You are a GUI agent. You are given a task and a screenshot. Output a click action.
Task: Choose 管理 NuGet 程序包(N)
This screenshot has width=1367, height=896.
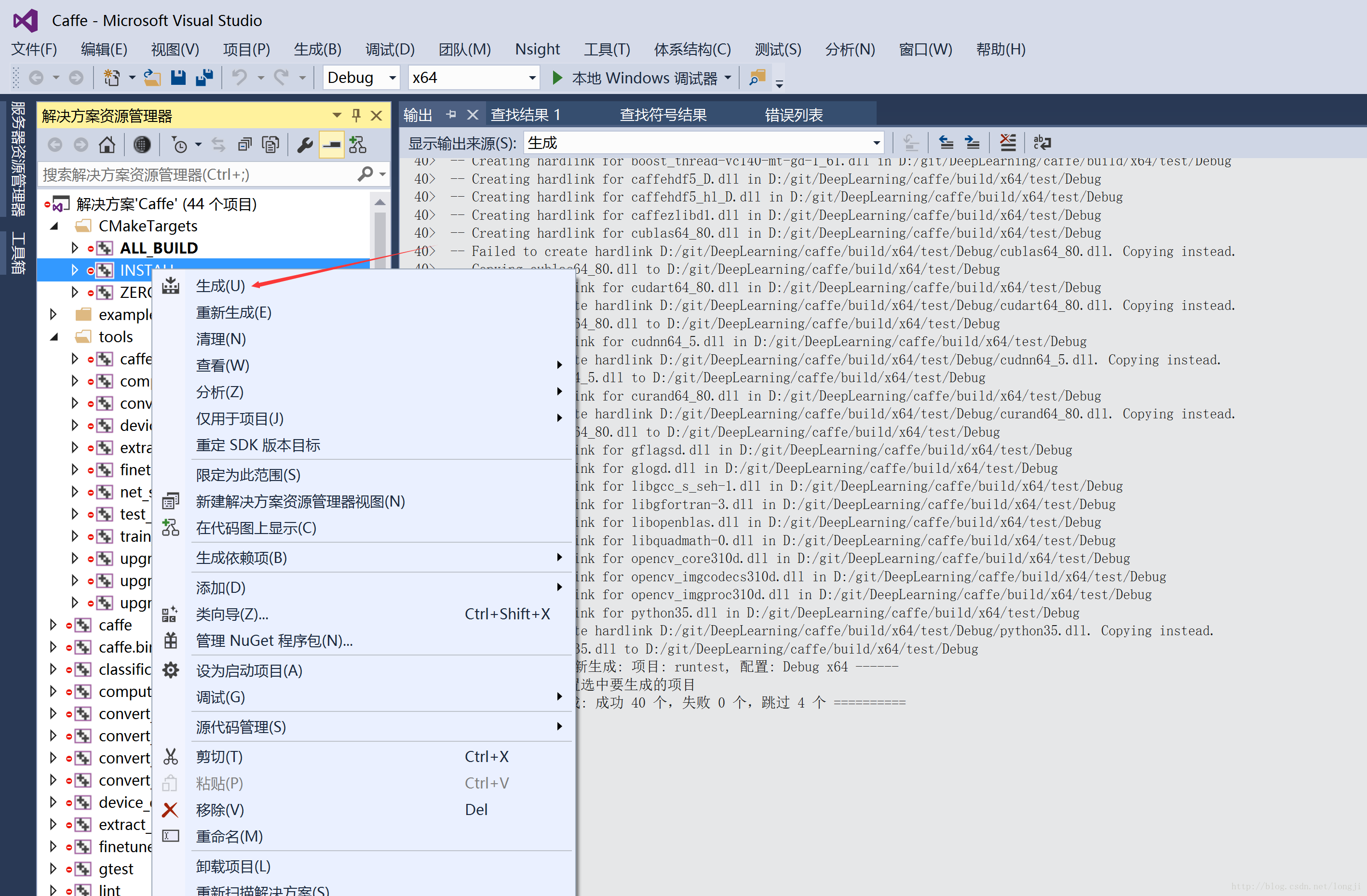(x=274, y=641)
